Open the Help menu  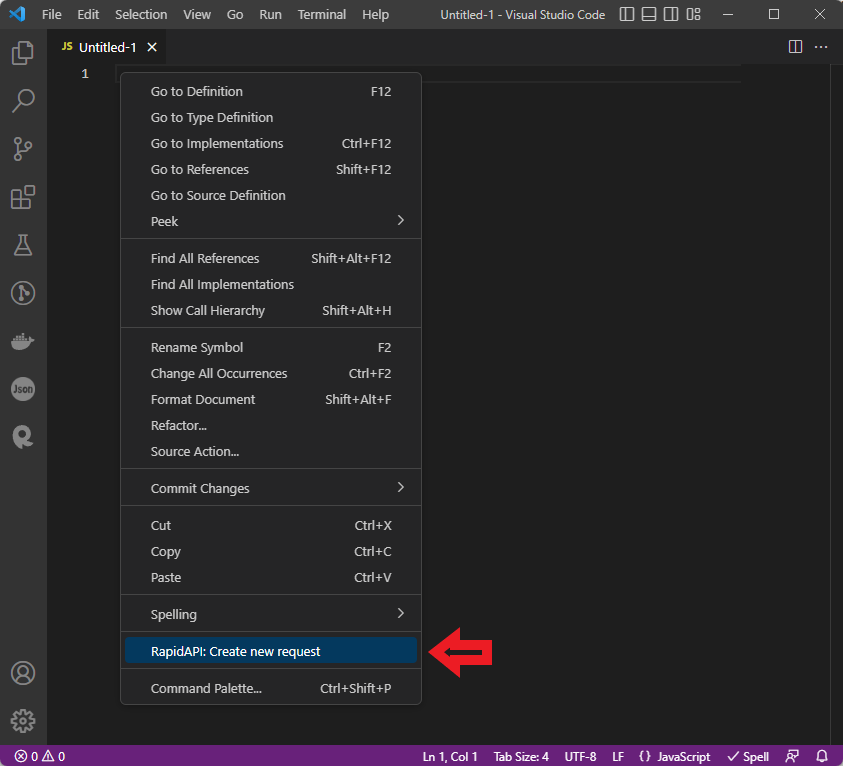375,15
